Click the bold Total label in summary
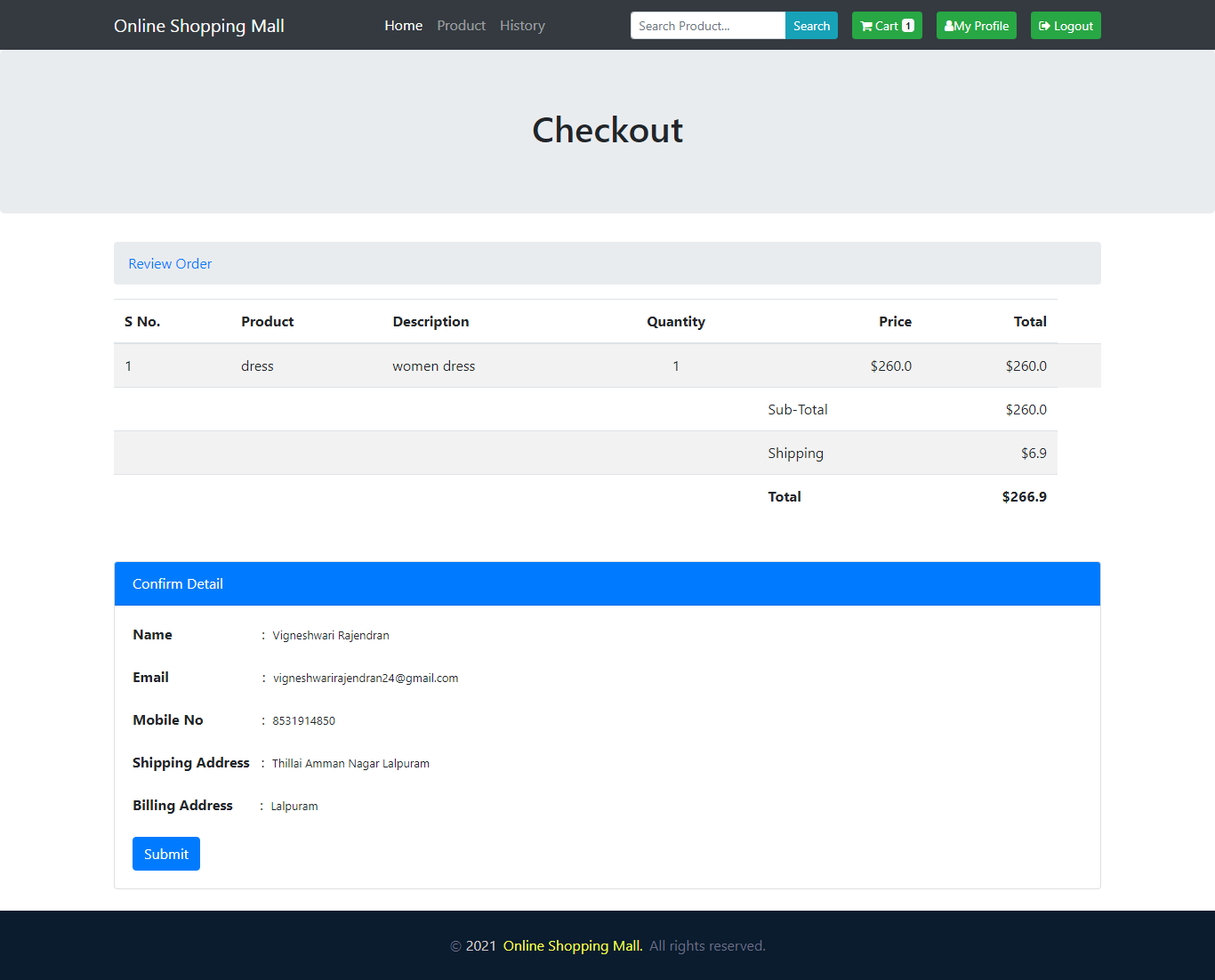Viewport: 1215px width, 980px height. tap(785, 496)
